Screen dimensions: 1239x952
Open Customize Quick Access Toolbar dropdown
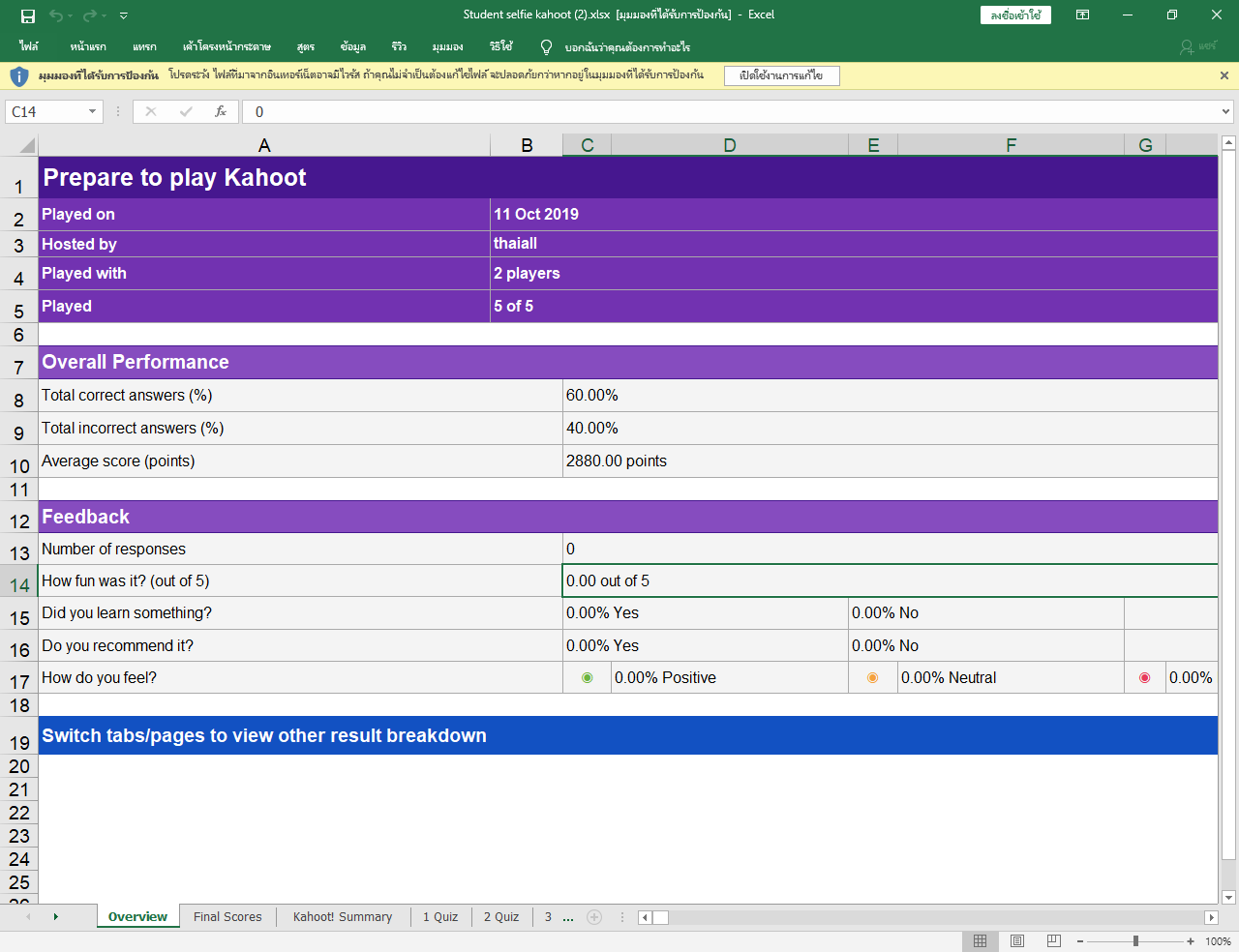coord(124,15)
